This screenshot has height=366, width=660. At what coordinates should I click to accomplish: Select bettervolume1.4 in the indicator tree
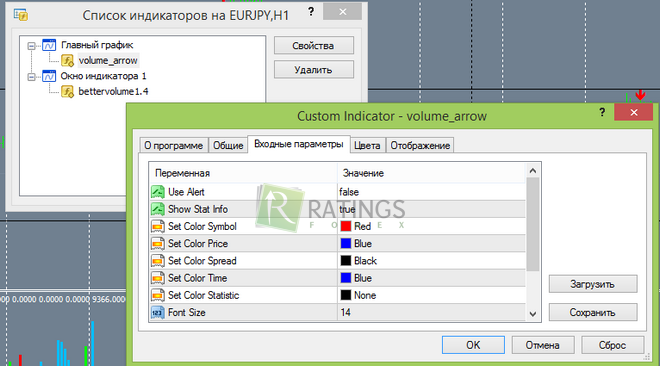113,92
